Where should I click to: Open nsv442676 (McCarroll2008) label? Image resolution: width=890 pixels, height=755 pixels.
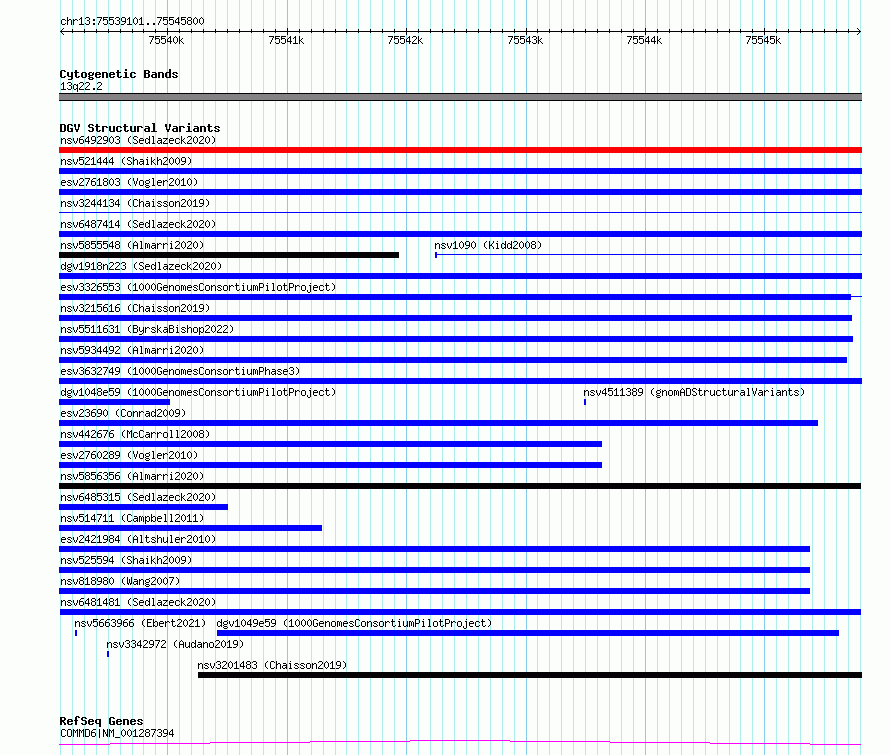coord(135,434)
